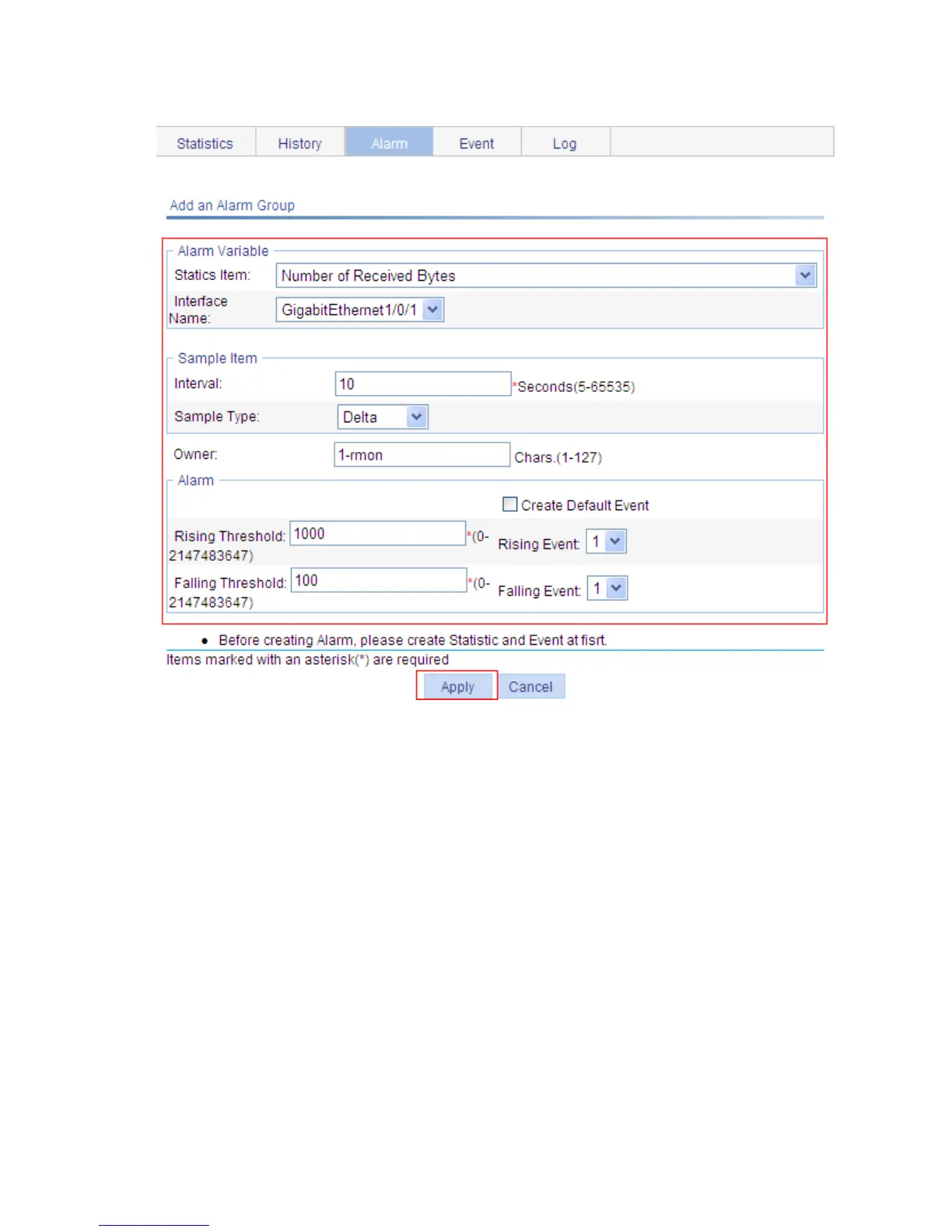
Task: Click the 'Sample Item' group label
Action: (218, 358)
